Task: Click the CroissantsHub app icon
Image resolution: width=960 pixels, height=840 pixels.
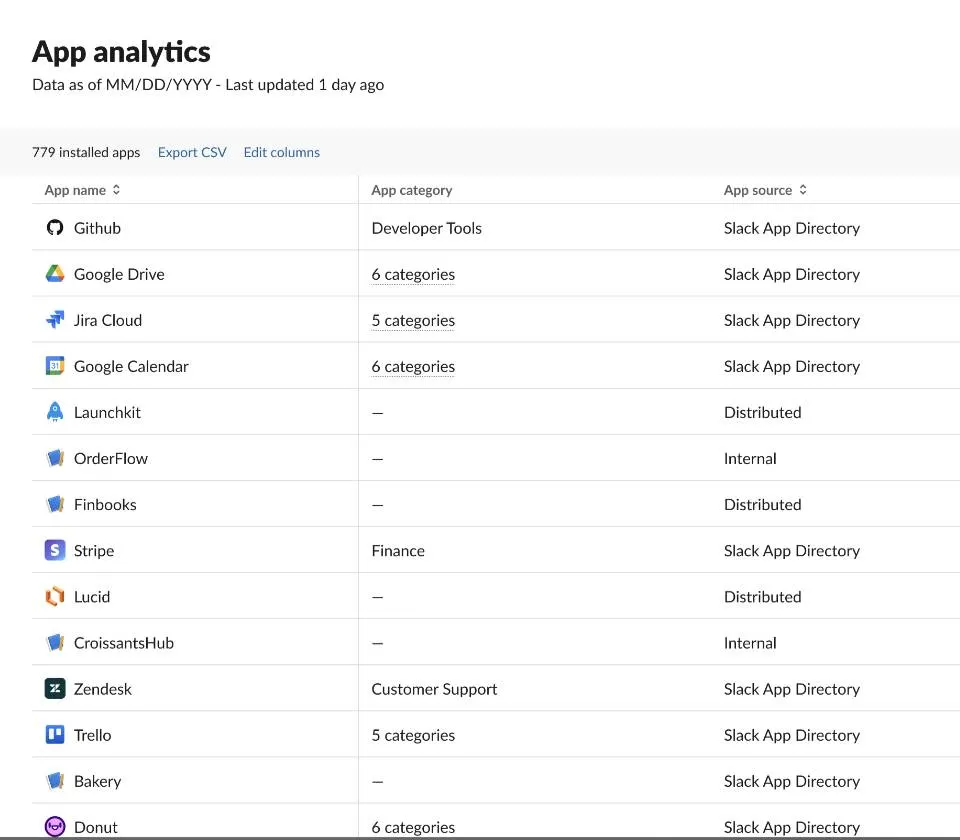Action: 55,642
